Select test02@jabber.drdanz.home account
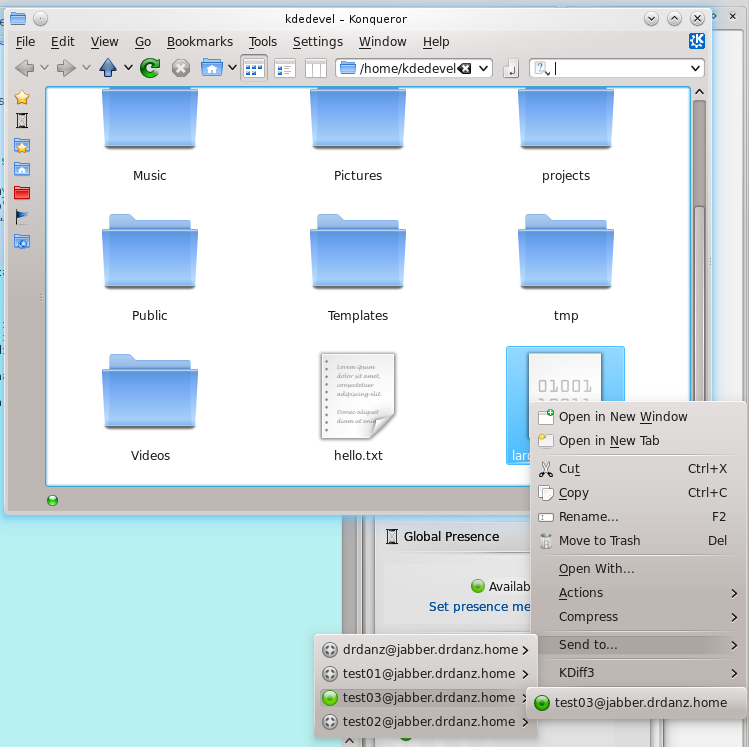749x747 pixels. tap(426, 721)
